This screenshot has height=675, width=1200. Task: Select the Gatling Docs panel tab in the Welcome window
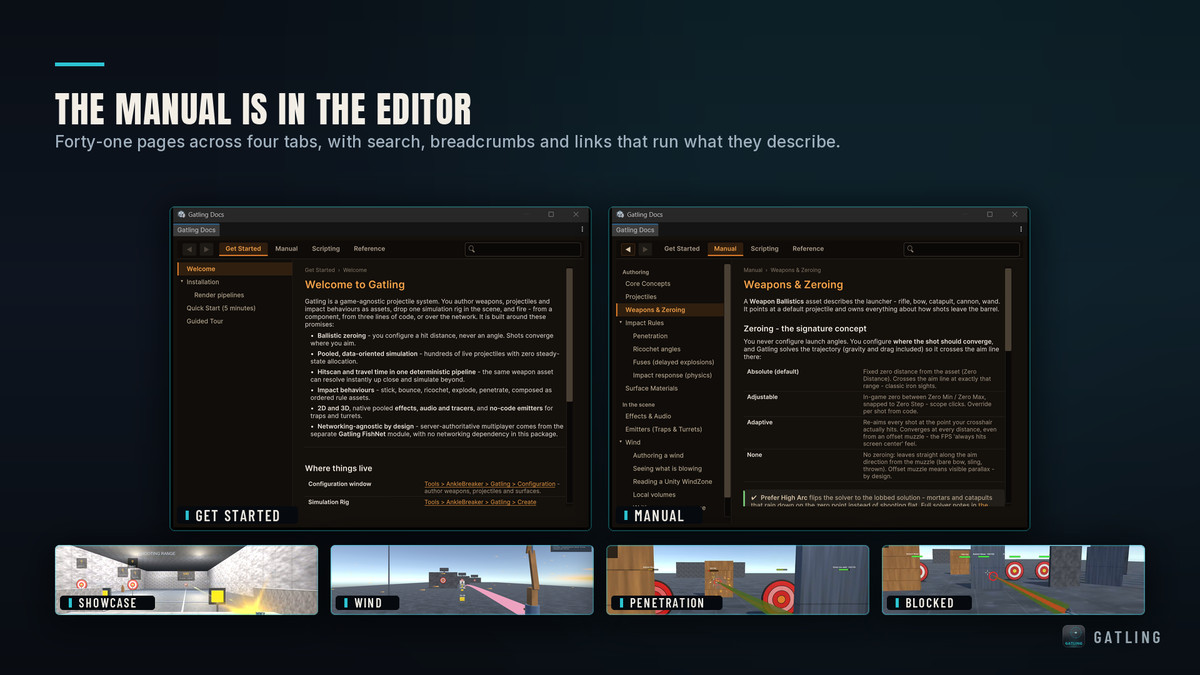(x=197, y=230)
